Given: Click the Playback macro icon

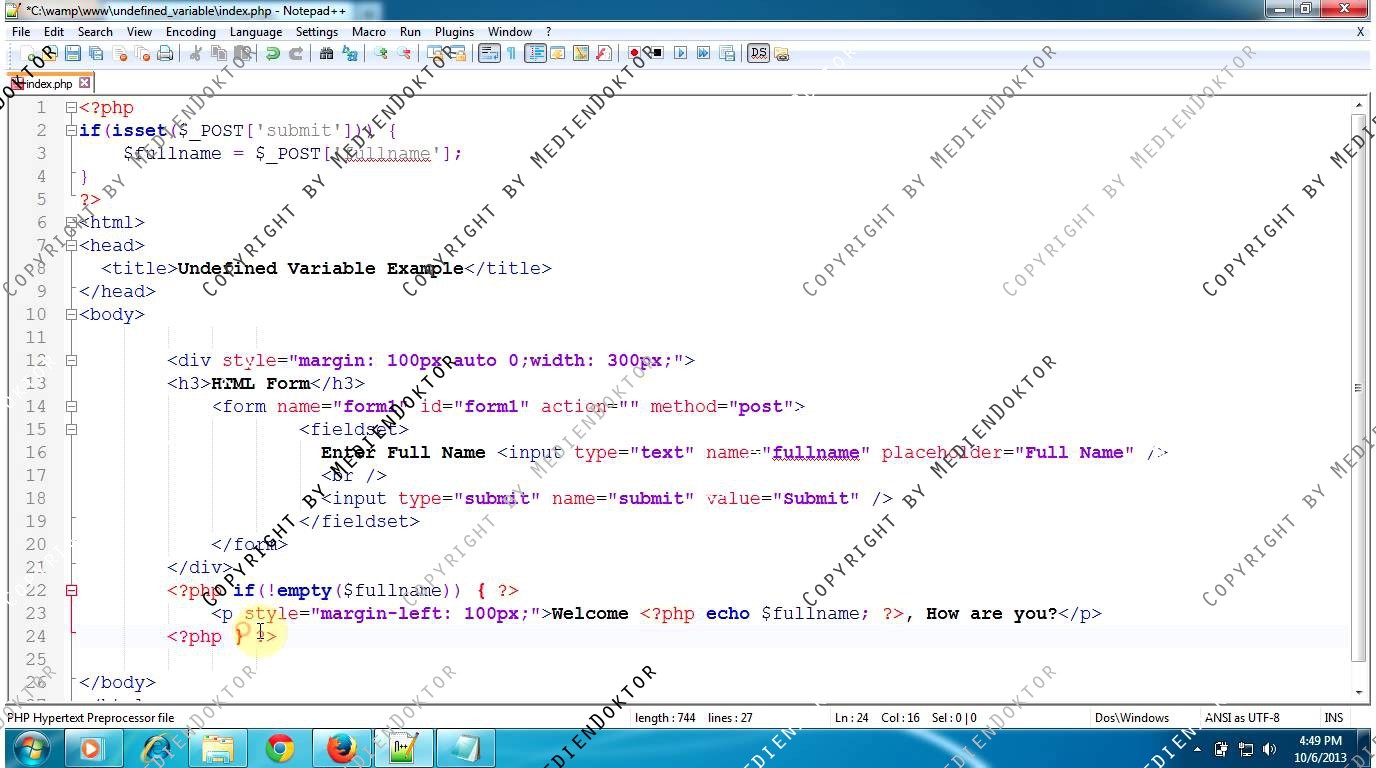Looking at the screenshot, I should [x=680, y=54].
